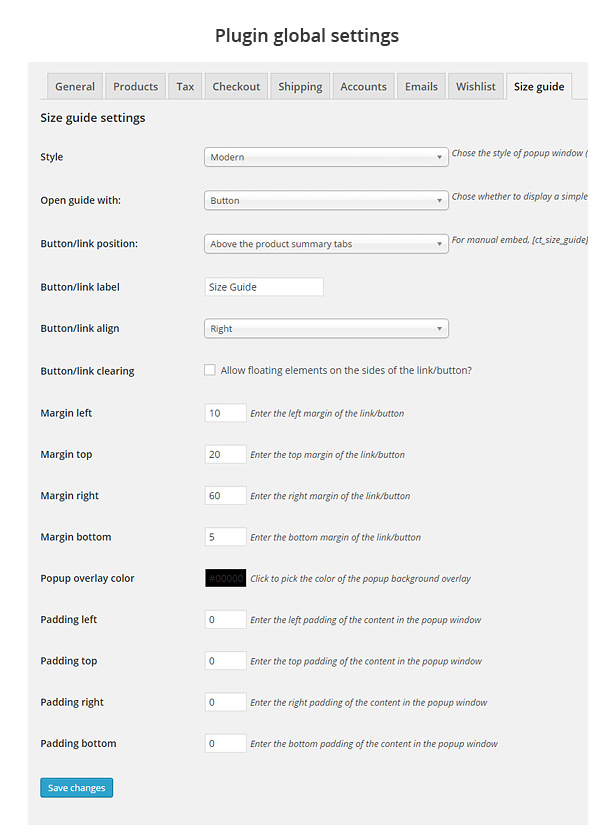Viewport: 616px width, 838px height.
Task: Open the Products tab
Action: click(x=136, y=87)
